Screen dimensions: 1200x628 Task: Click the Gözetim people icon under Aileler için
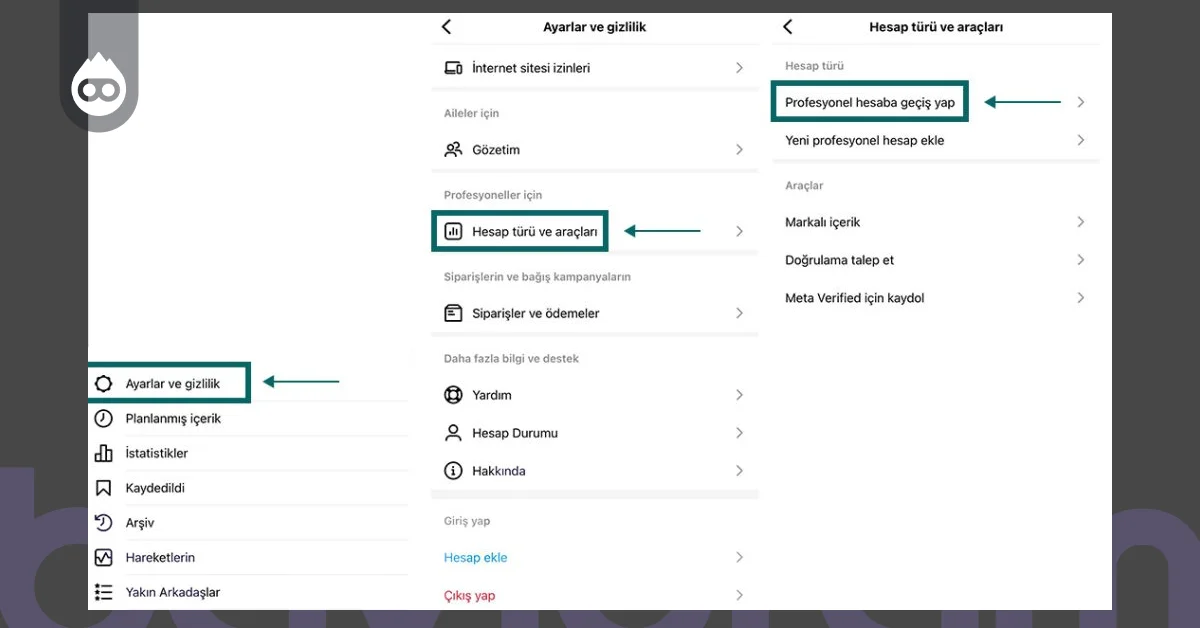tap(454, 149)
